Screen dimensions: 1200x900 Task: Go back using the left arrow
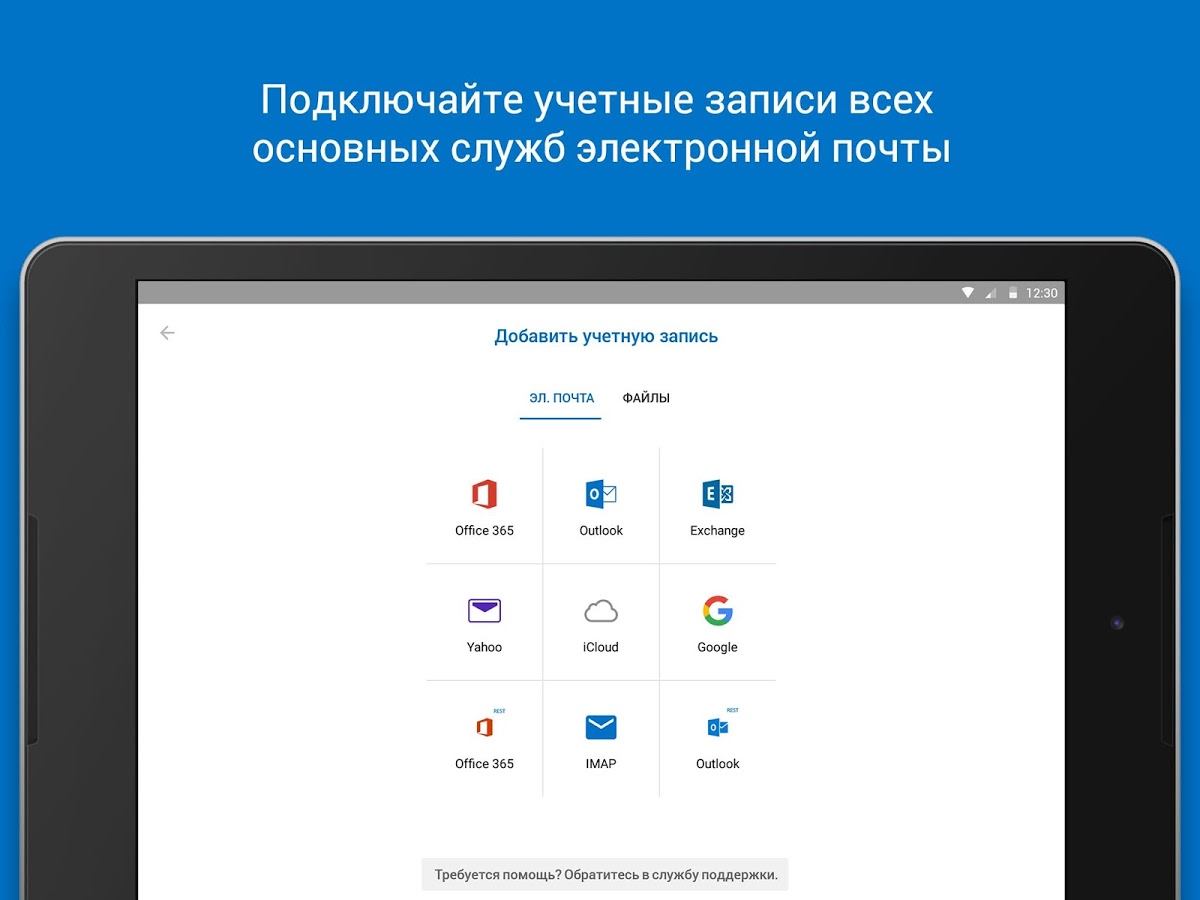[167, 334]
